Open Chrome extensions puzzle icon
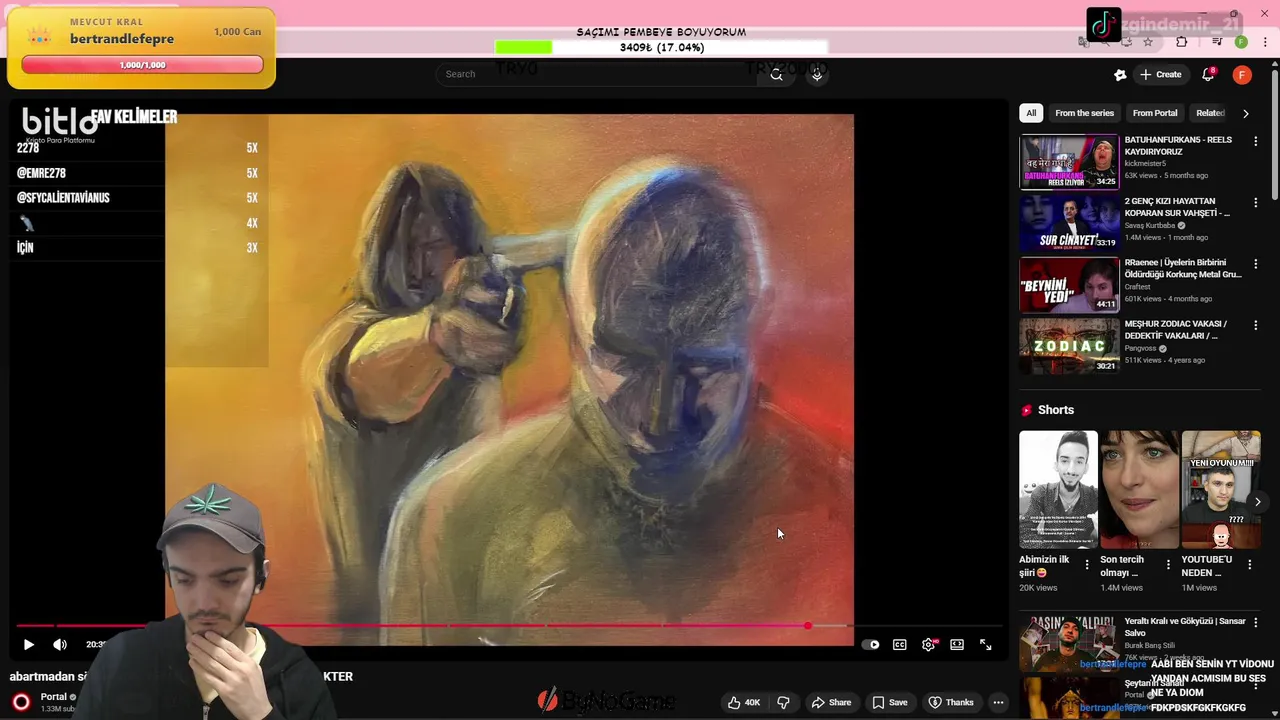Image resolution: width=1280 pixels, height=720 pixels. coord(1182,42)
